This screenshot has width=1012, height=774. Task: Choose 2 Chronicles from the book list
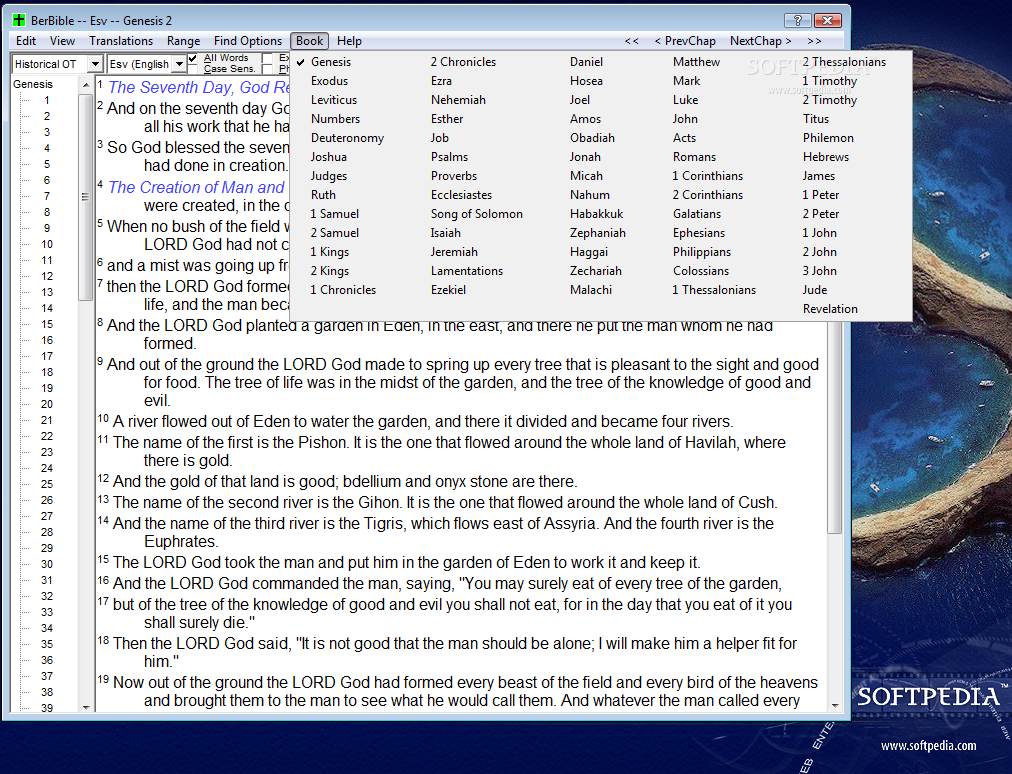point(463,62)
